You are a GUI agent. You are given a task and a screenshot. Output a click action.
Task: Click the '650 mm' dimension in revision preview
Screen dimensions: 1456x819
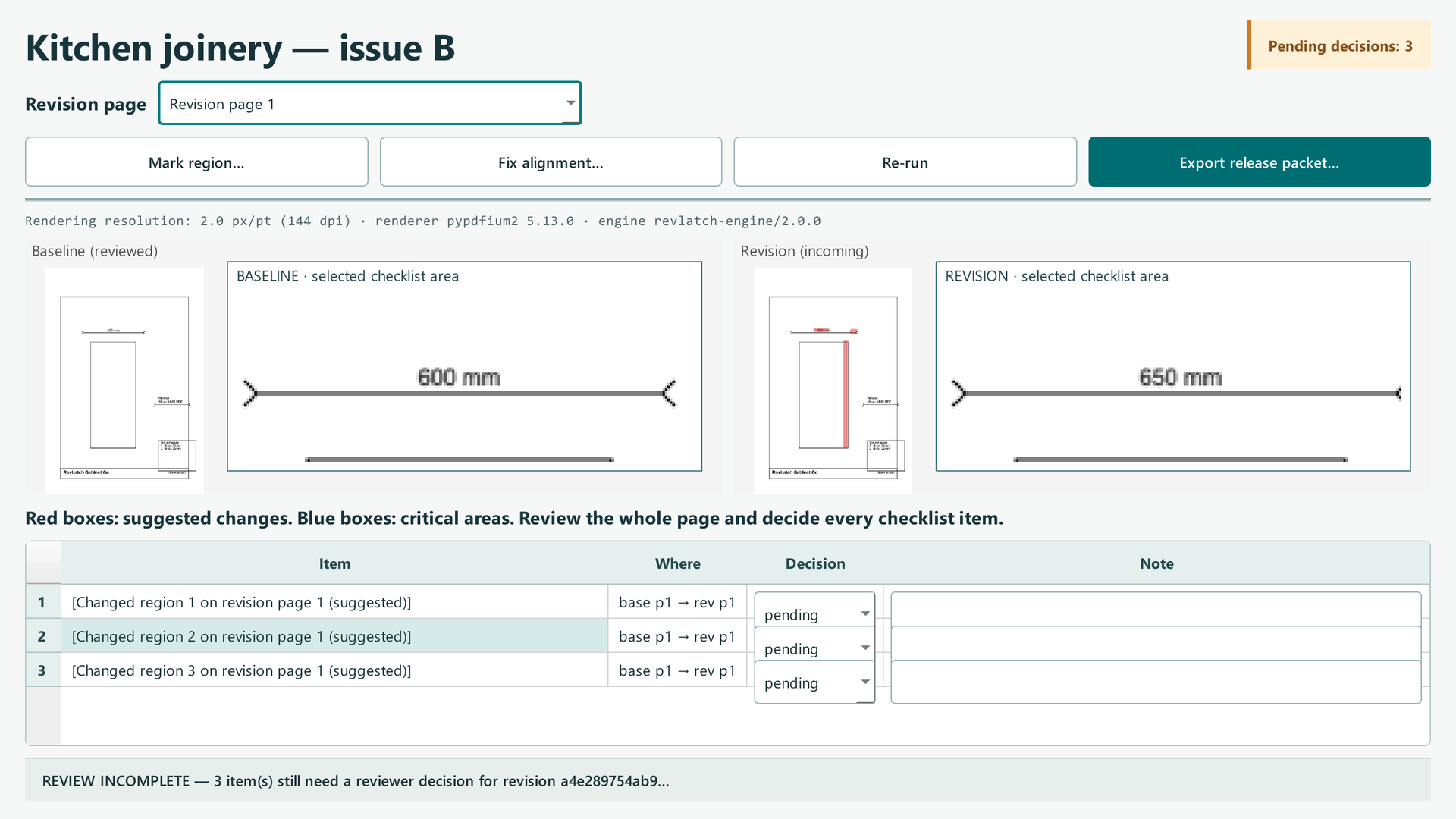[1180, 377]
